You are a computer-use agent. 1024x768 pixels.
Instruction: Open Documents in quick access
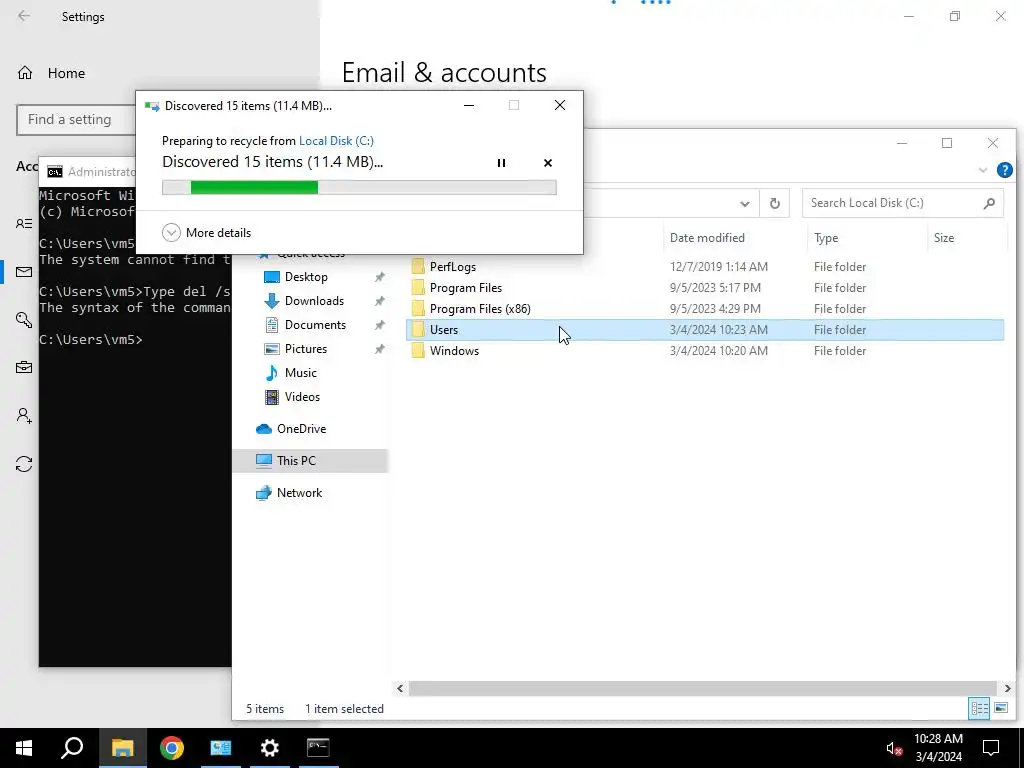pyautogui.click(x=315, y=325)
